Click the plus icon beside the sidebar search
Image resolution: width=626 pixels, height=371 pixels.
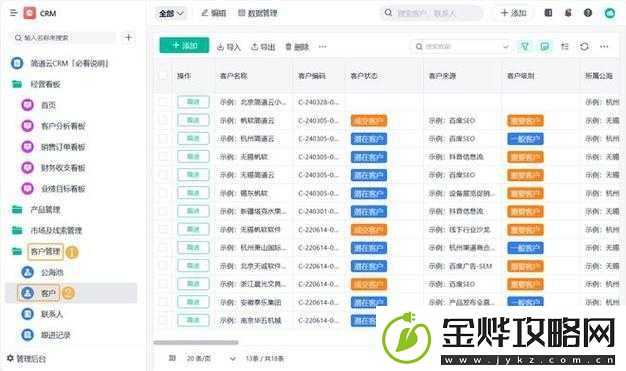[x=128, y=38]
